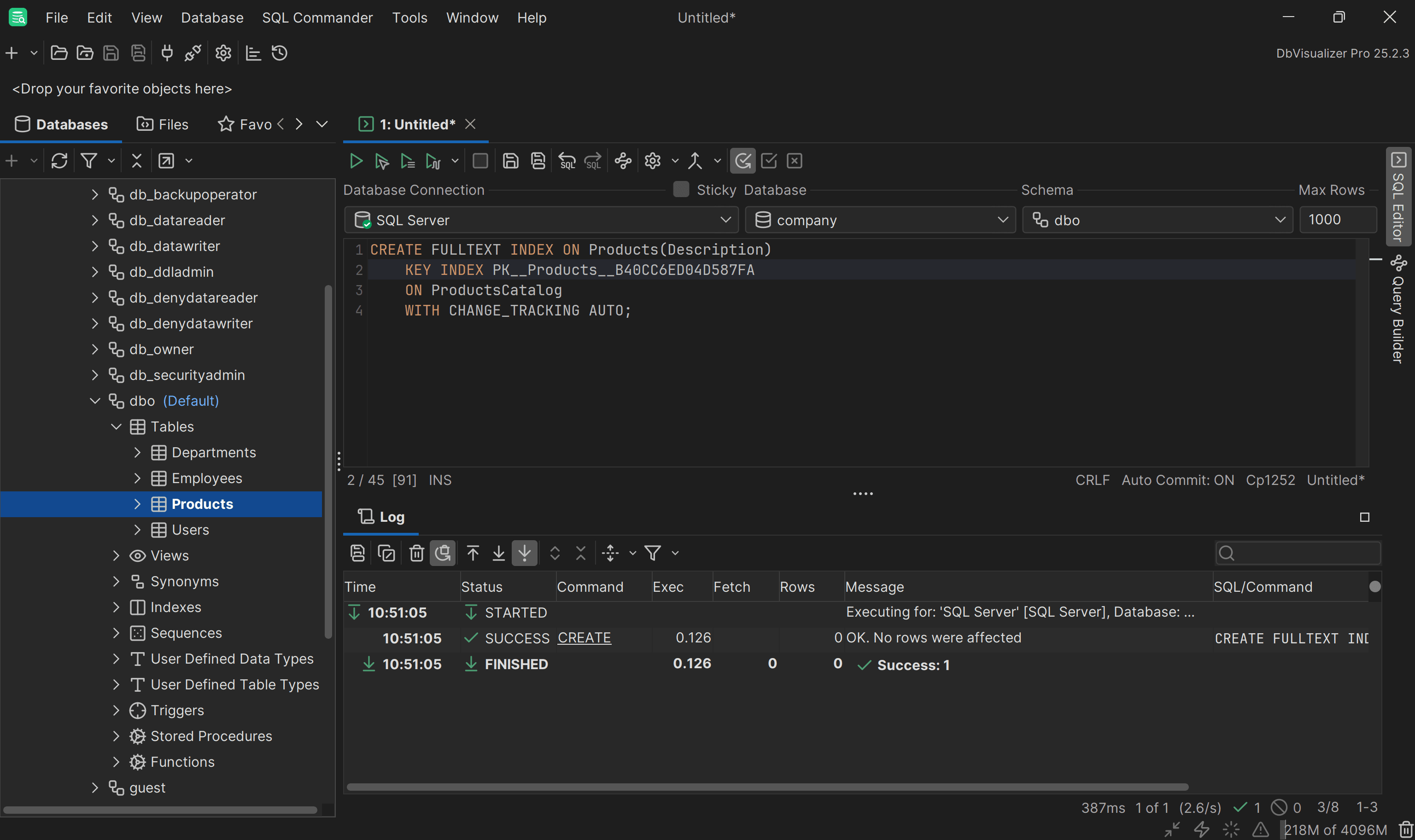Click copy log entries icon
This screenshot has height=840, width=1415.
point(386,553)
